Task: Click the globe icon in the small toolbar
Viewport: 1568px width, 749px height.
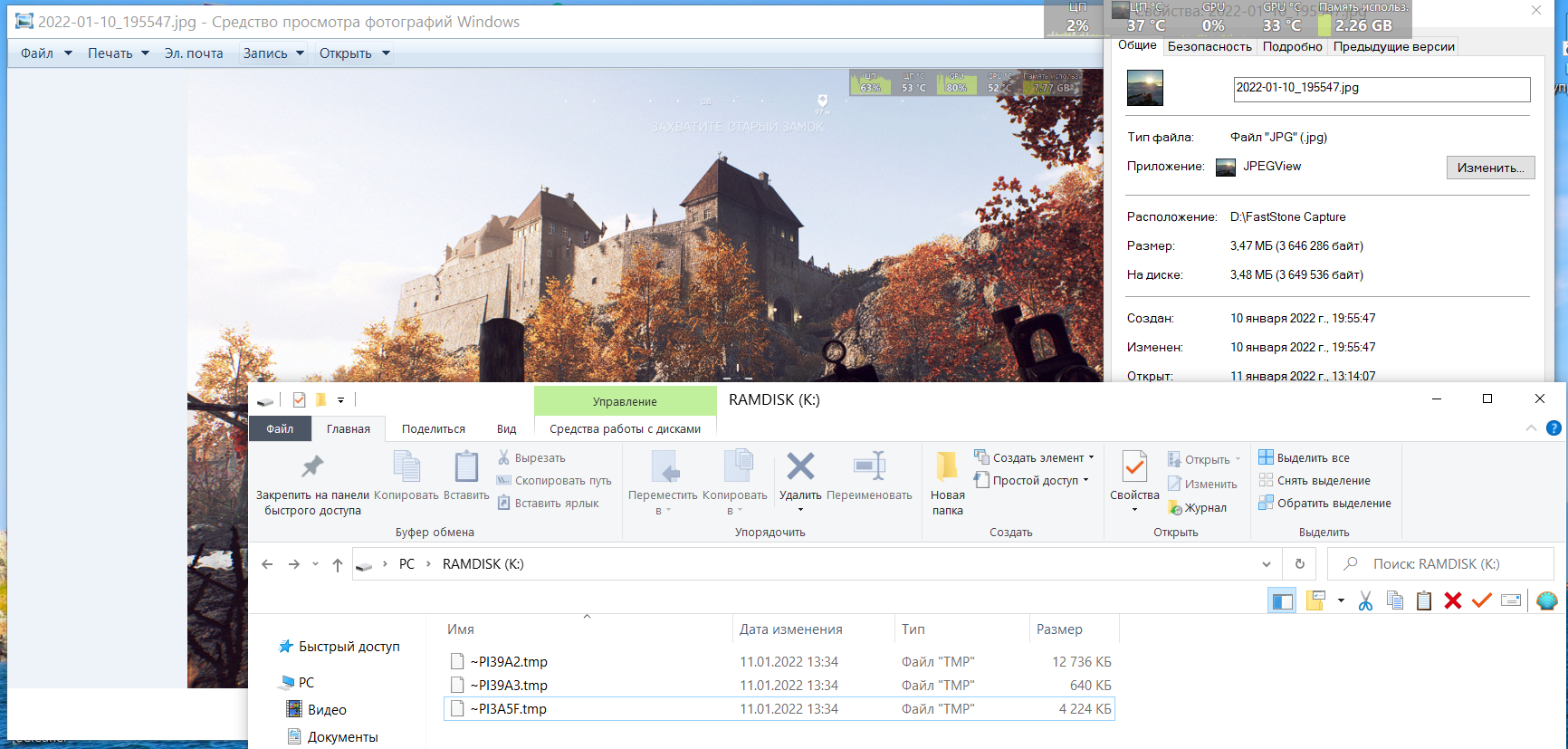Action: (x=1547, y=600)
